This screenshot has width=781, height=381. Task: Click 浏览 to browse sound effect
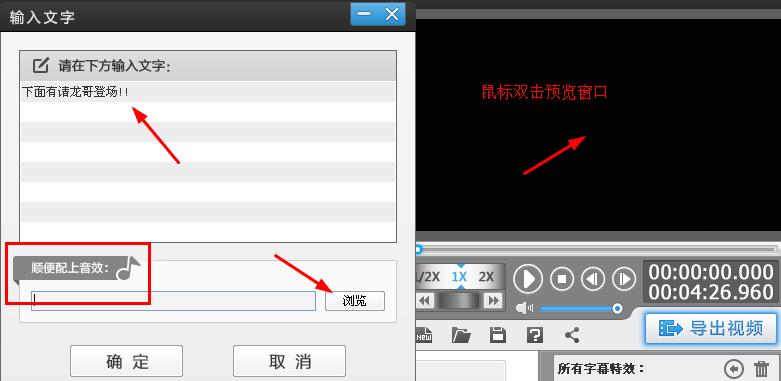click(x=355, y=301)
